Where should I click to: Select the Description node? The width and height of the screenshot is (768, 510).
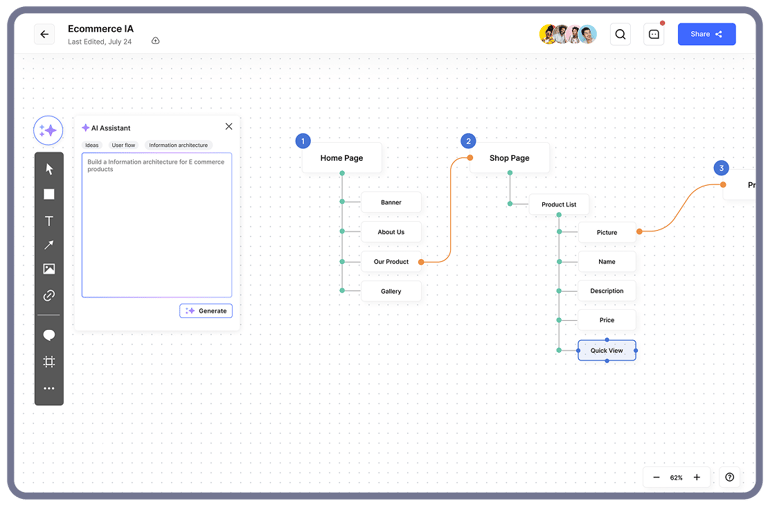(x=607, y=291)
